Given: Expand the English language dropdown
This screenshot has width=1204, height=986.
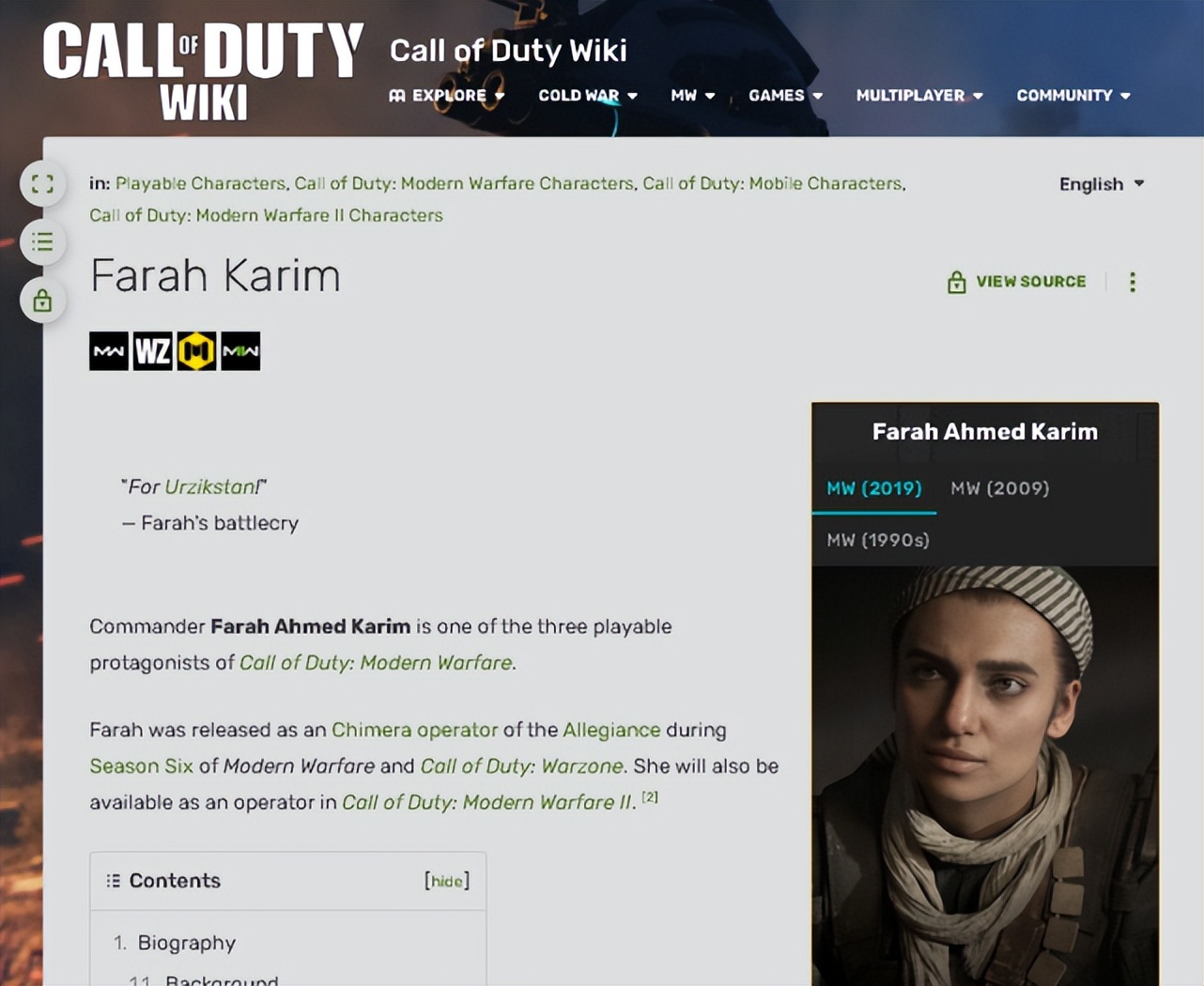Looking at the screenshot, I should click(x=1102, y=184).
